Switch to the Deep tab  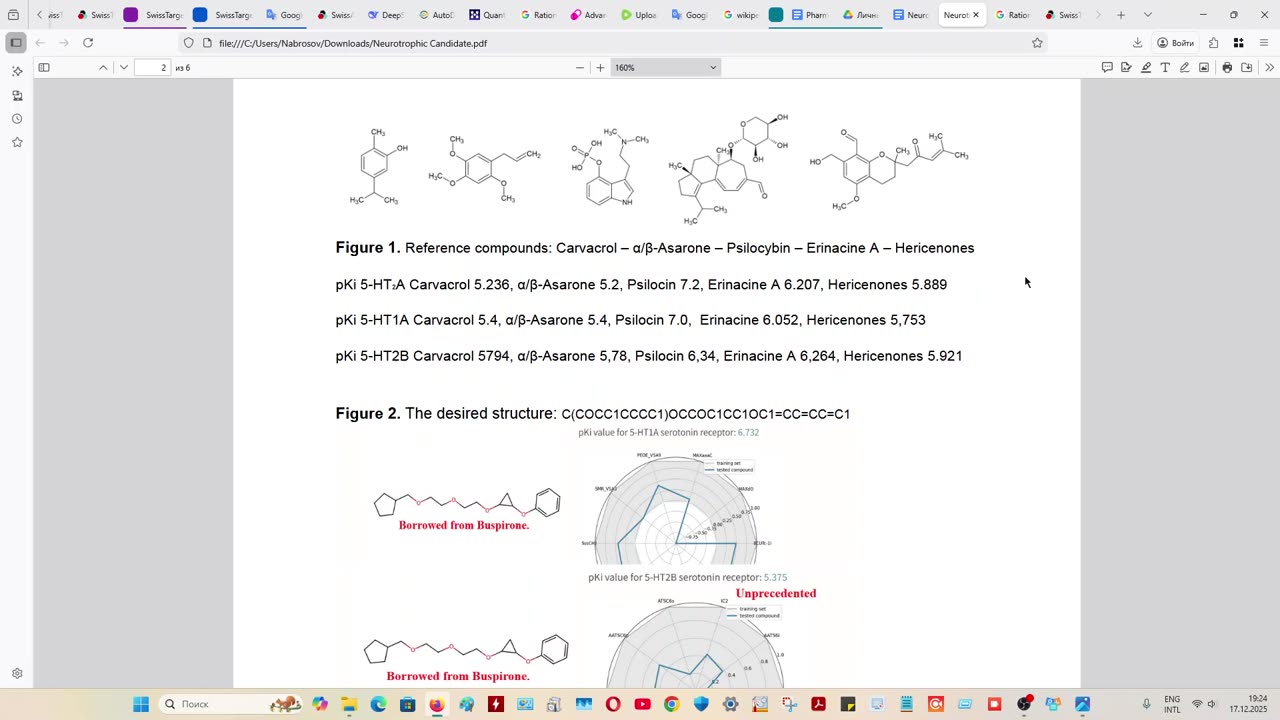pyautogui.click(x=385, y=15)
